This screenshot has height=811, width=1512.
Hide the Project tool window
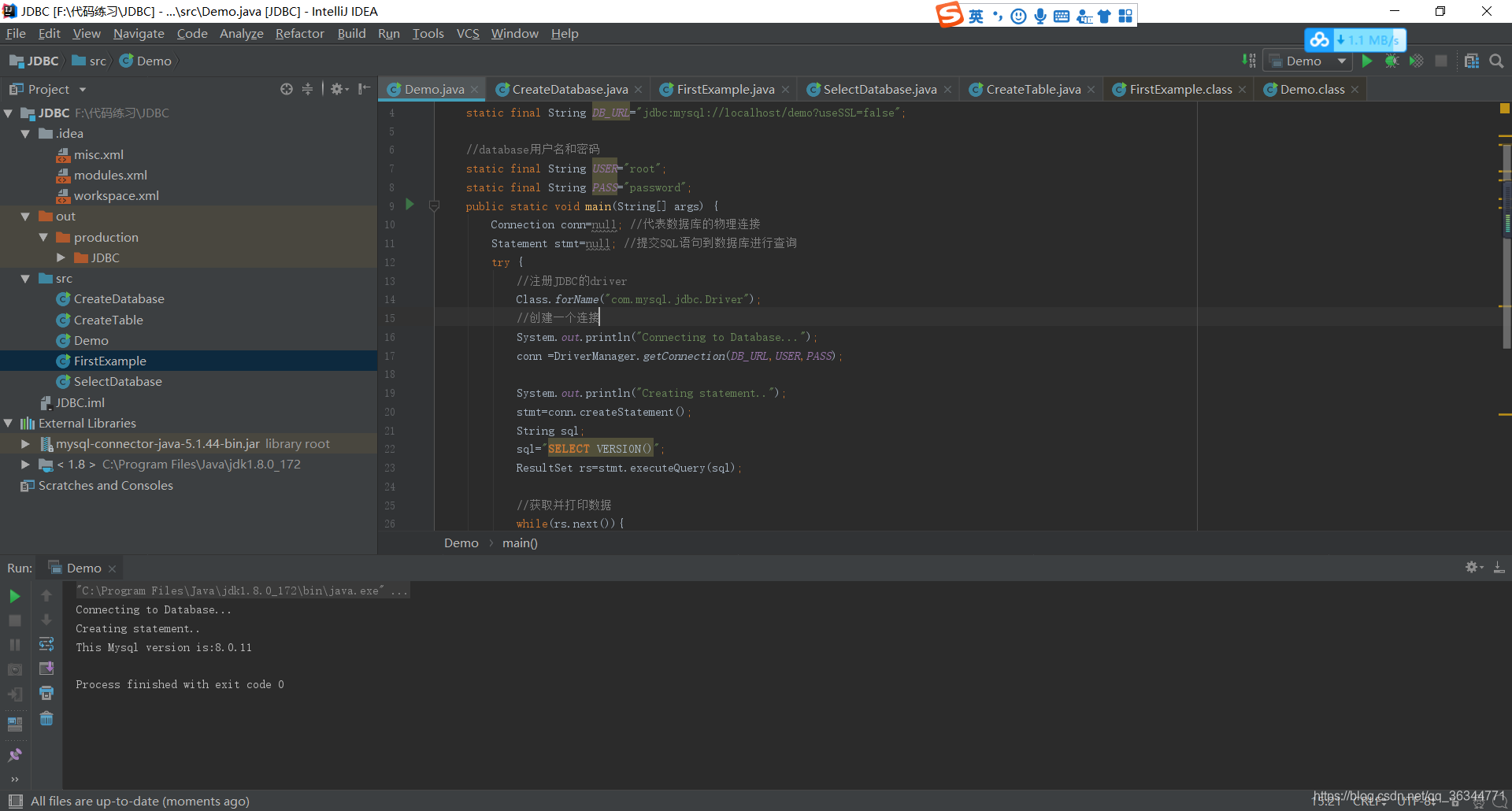[364, 89]
